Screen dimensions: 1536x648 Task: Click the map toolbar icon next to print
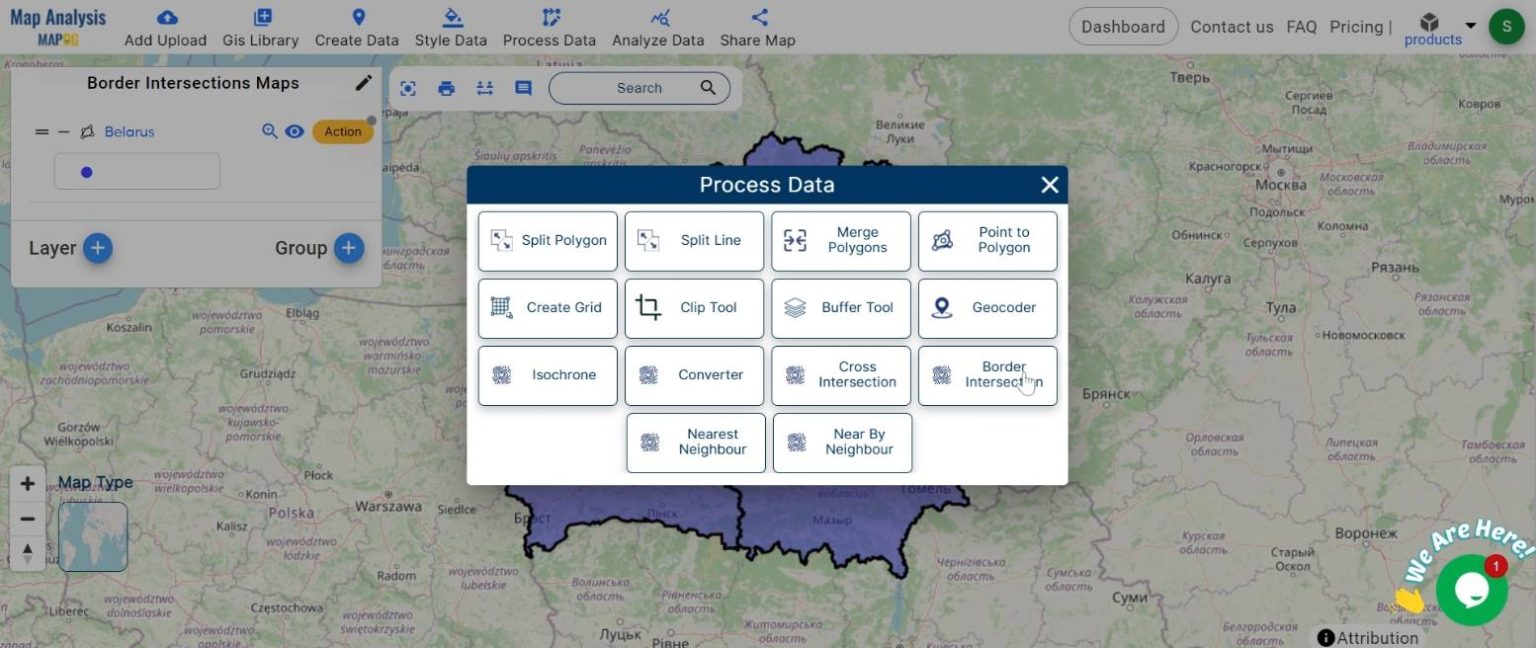coord(485,88)
